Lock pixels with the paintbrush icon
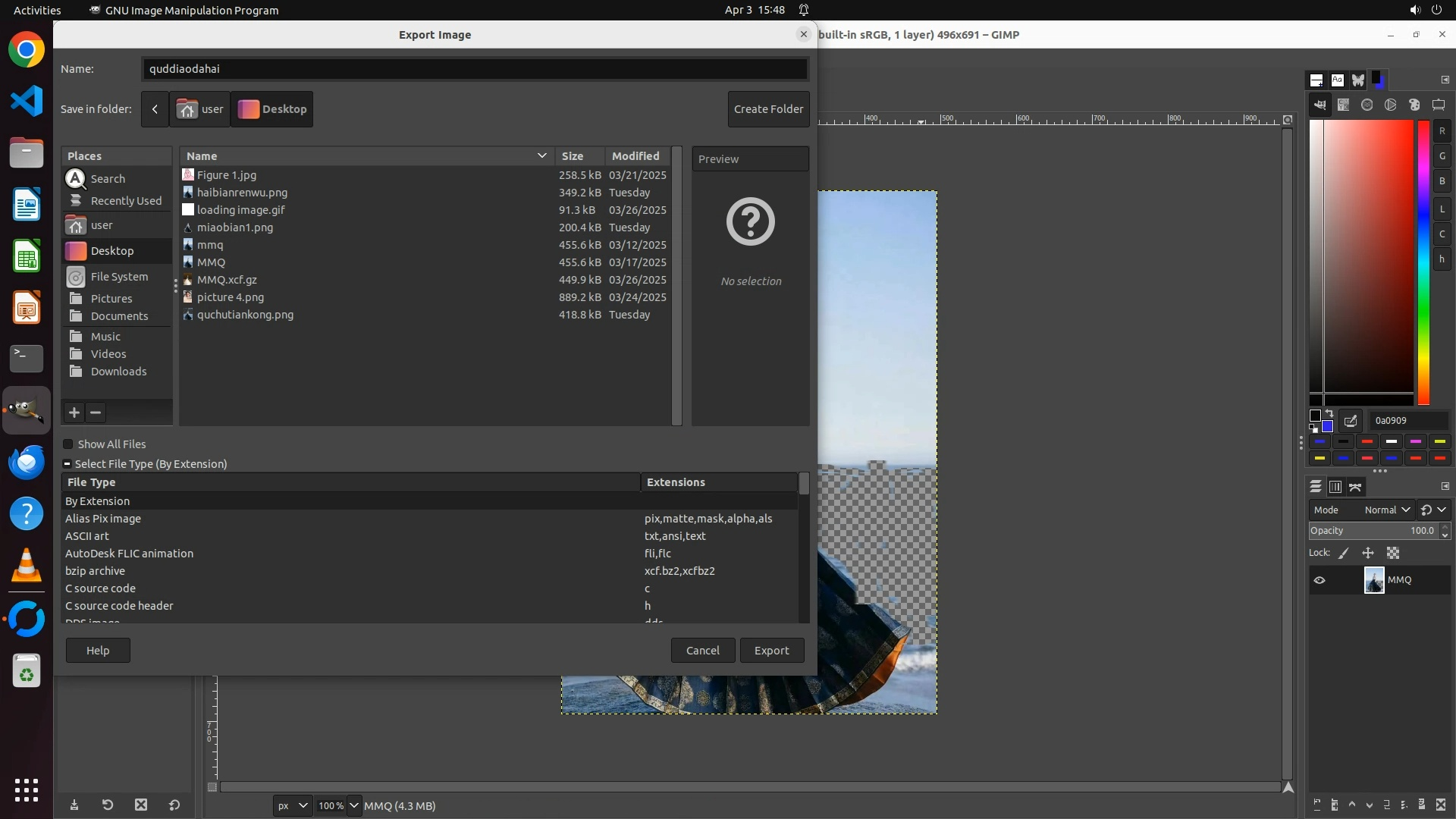This screenshot has height=819, width=1456. (x=1344, y=553)
